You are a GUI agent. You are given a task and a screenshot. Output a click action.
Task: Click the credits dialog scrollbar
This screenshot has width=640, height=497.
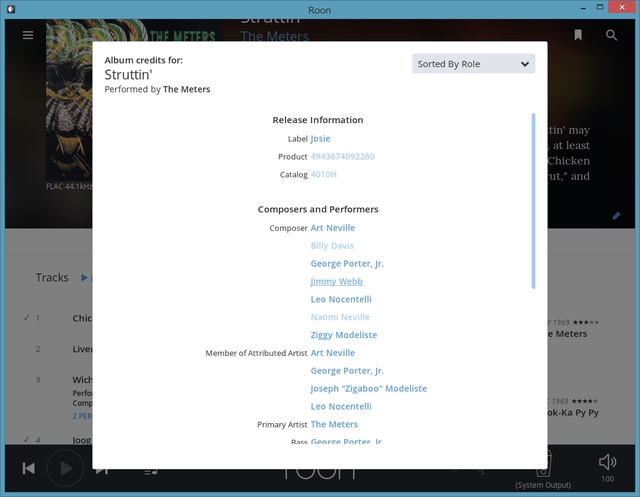(533, 201)
